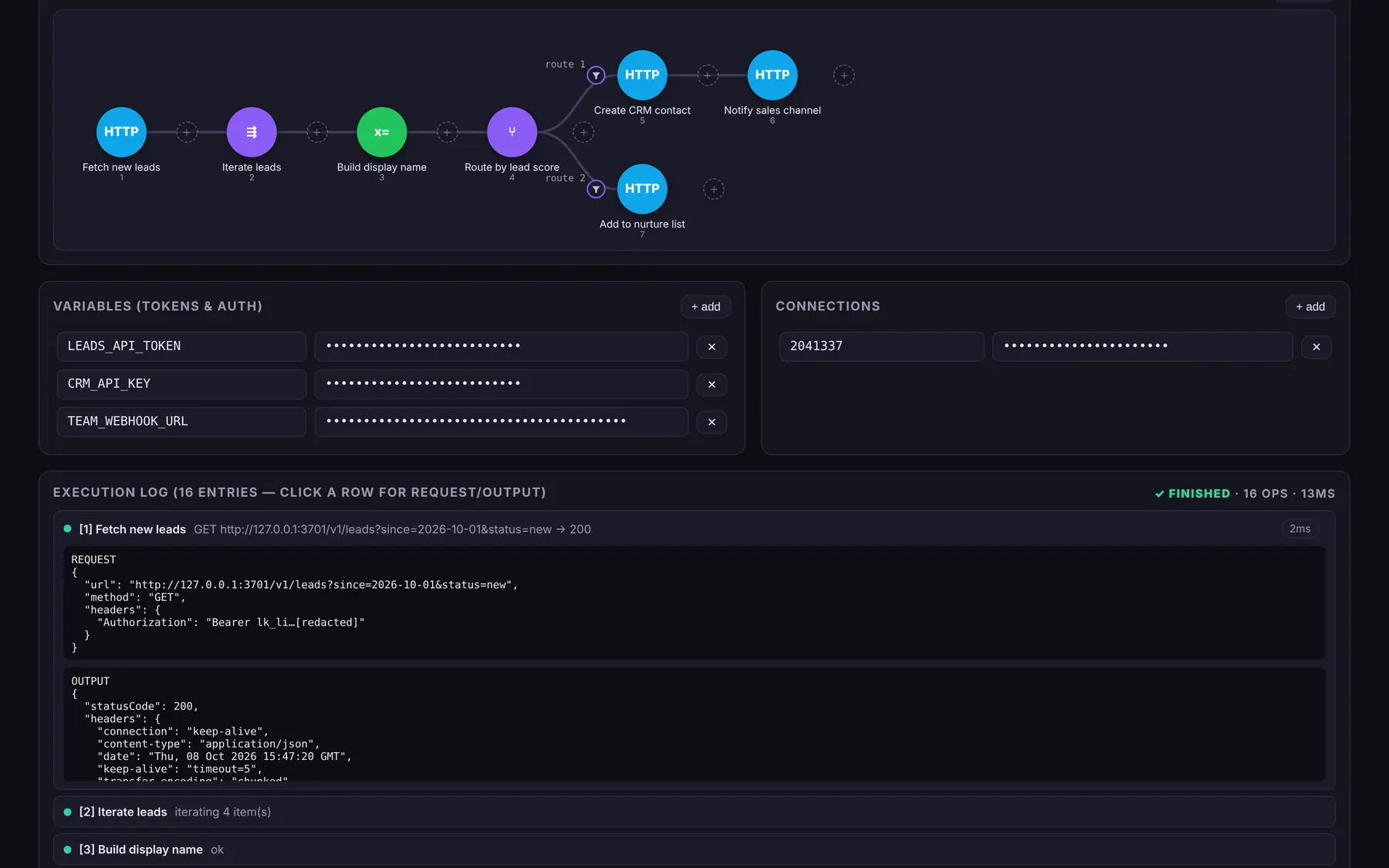Image resolution: width=1389 pixels, height=868 pixels.
Task: Click the masked connection secret value field
Action: pyautogui.click(x=1142, y=346)
